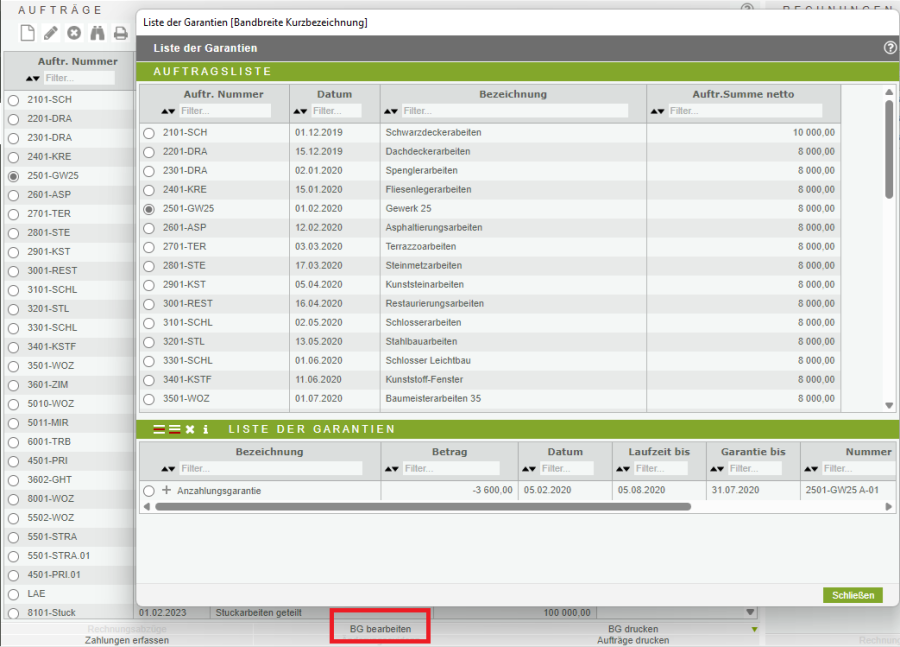Click the binoculars search icon
Viewport: 900px width, 647px height.
pos(97,33)
